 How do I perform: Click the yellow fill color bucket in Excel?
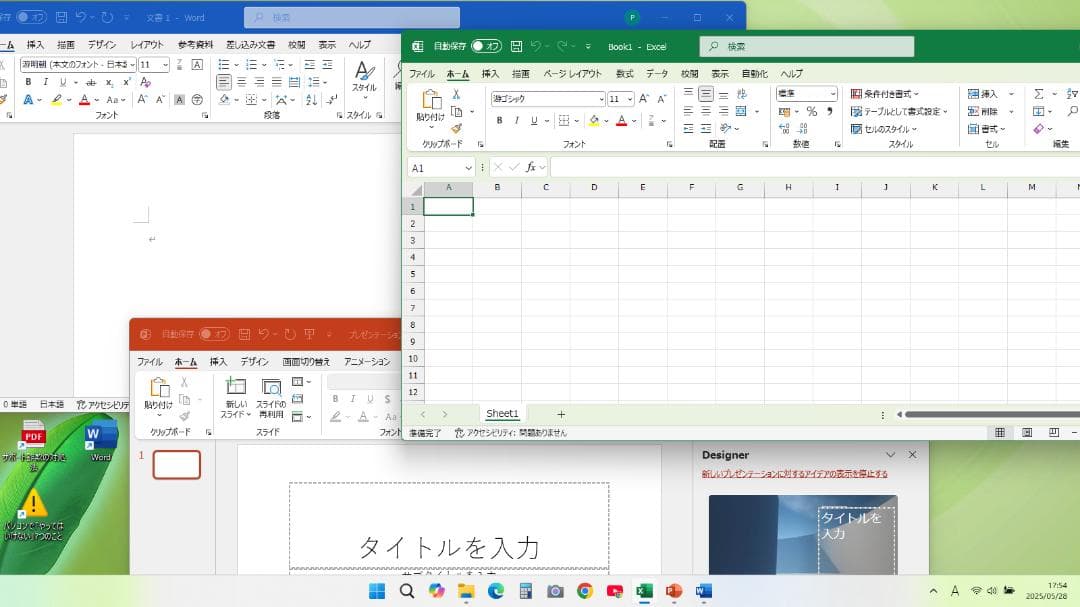(x=593, y=121)
